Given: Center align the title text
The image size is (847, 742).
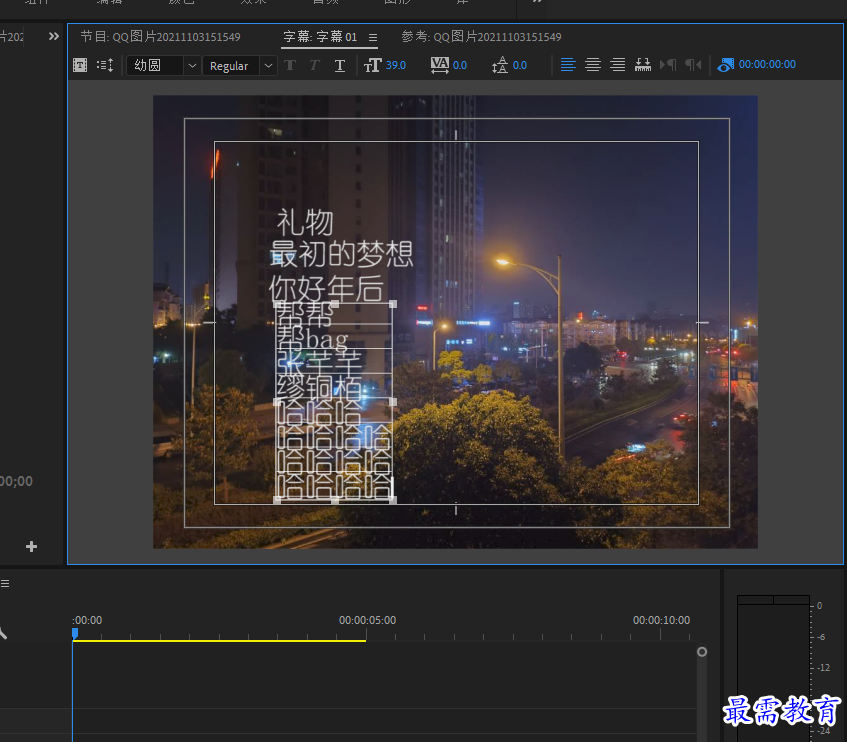Looking at the screenshot, I should click(593, 65).
